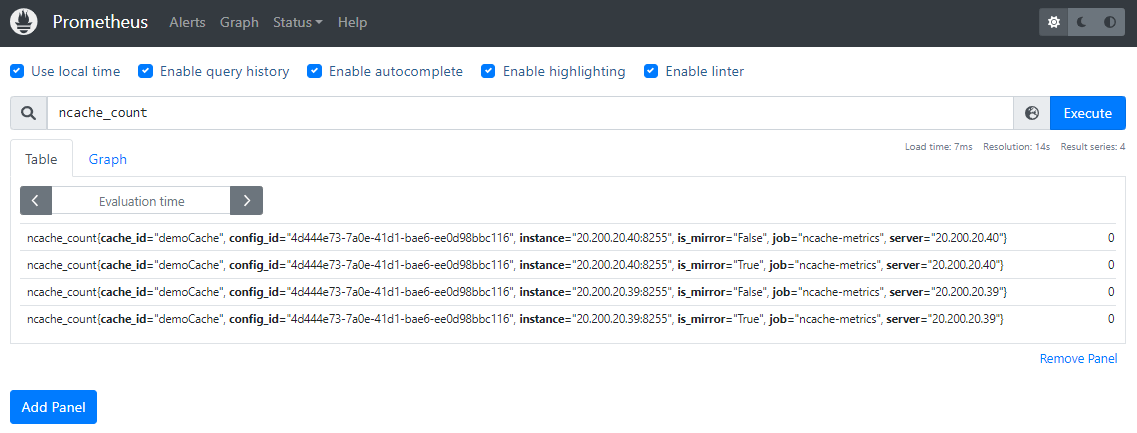Click the 'Resolution: 14s' text
The image size is (1137, 433).
click(x=1017, y=147)
